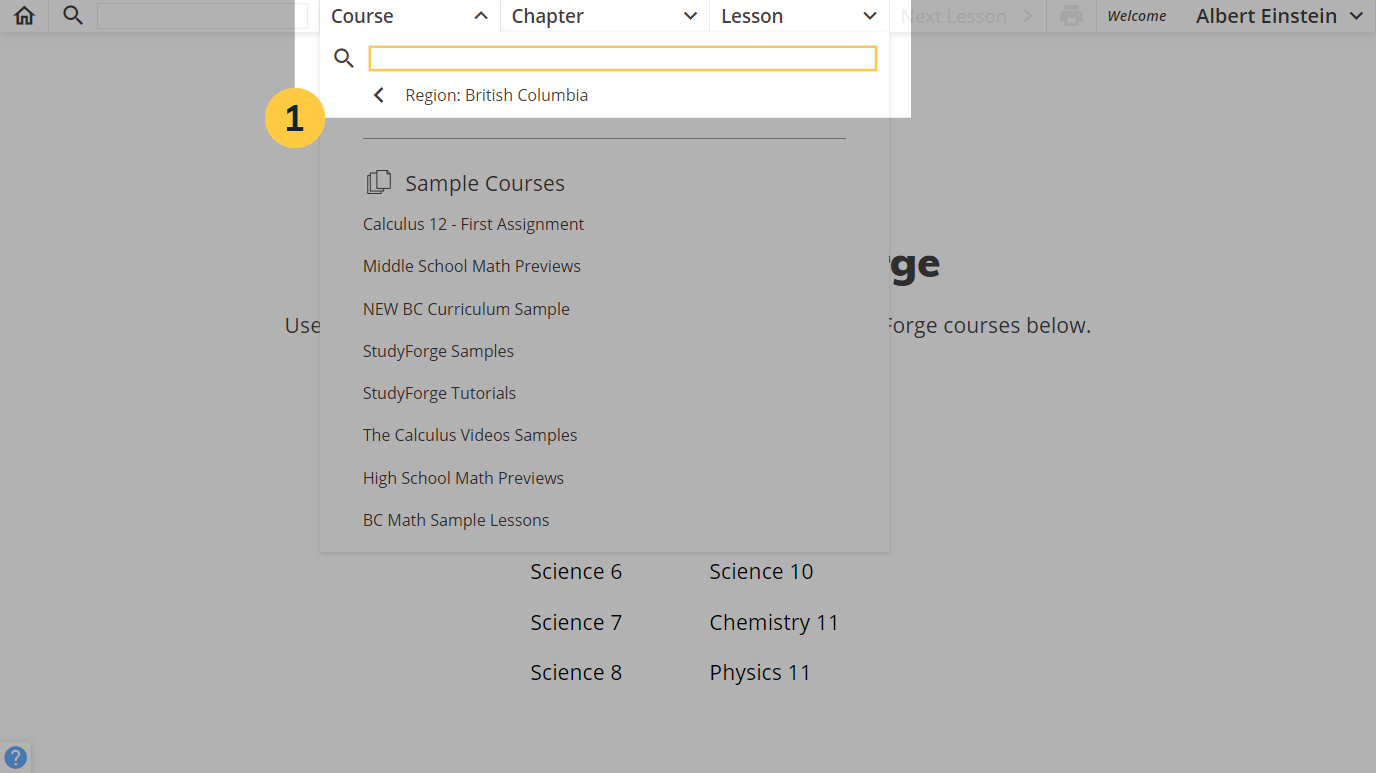
Task: Open the NEW BC Curriculum Sample course
Action: pyautogui.click(x=466, y=308)
